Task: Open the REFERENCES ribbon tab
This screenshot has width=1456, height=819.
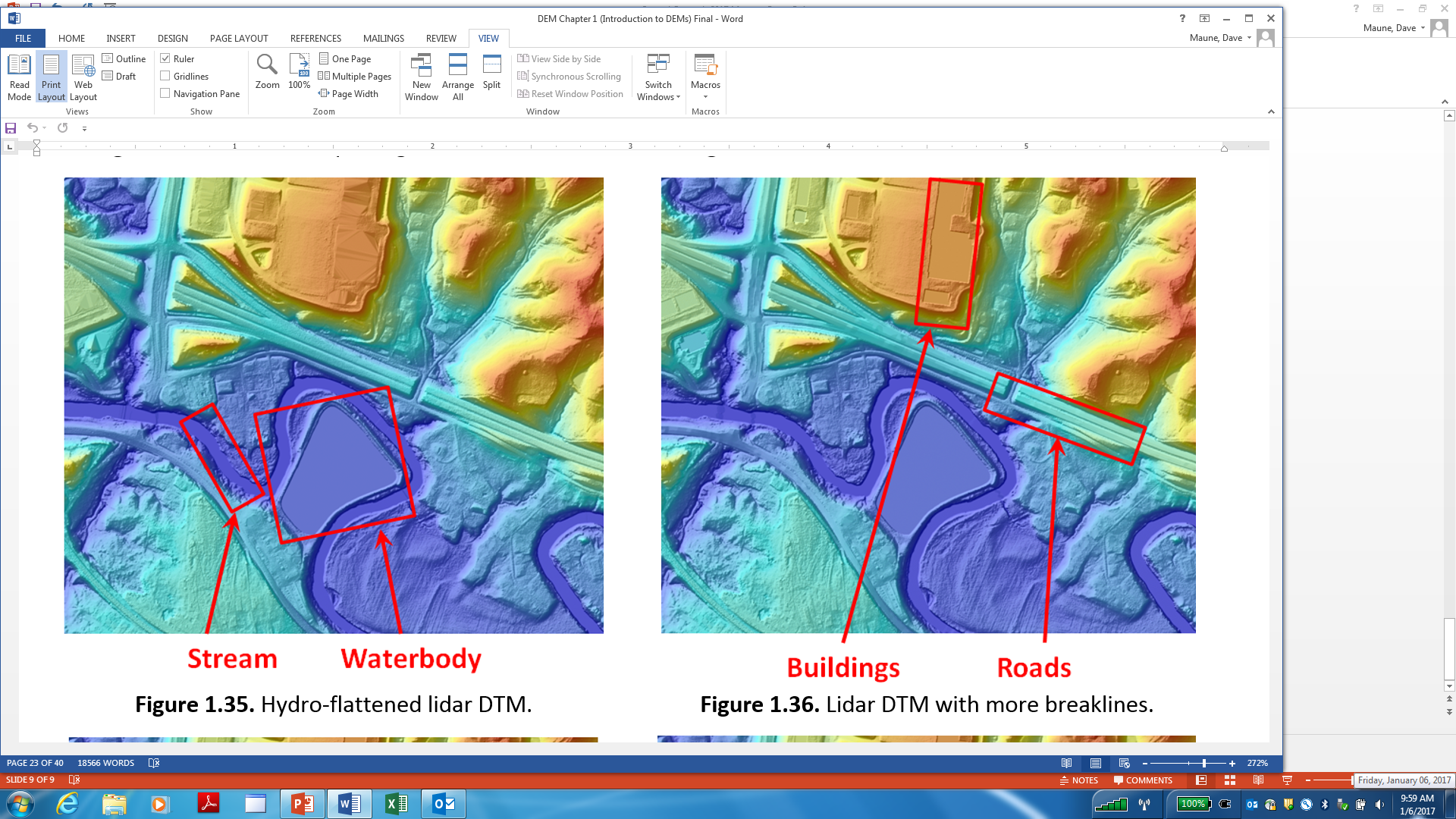Action: [315, 38]
